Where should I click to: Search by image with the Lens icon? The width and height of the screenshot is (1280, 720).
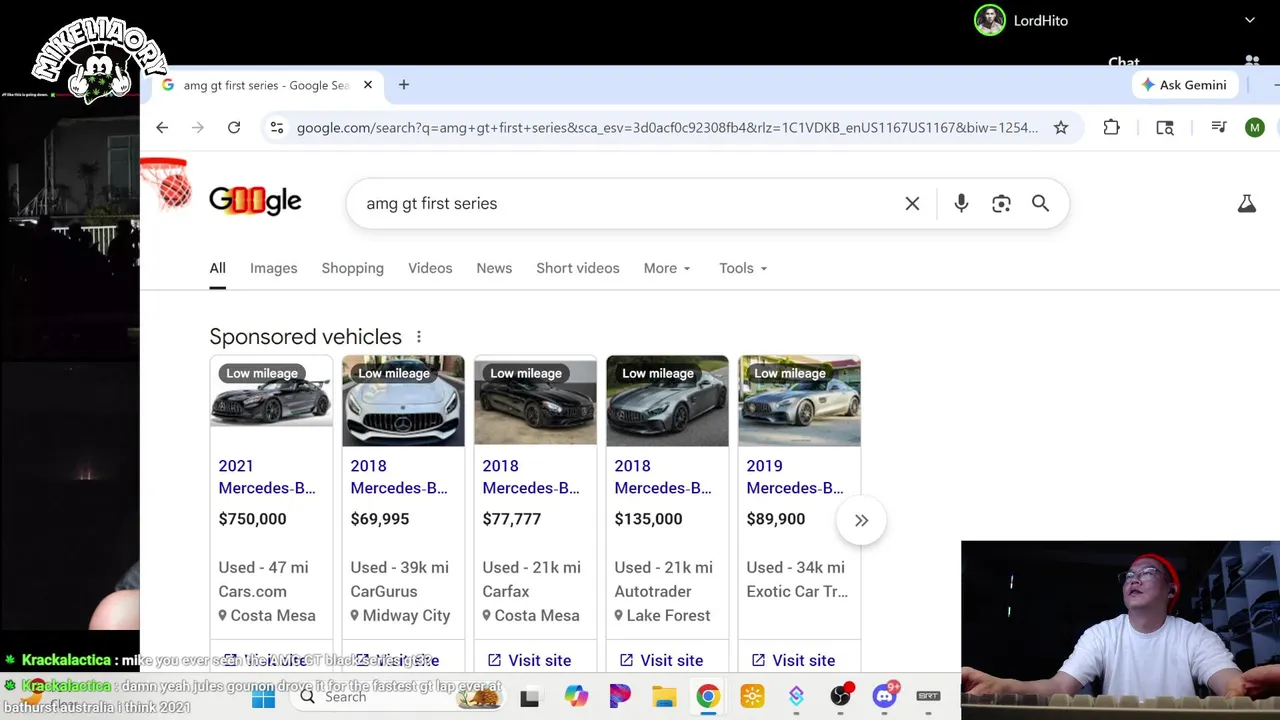[1001, 203]
